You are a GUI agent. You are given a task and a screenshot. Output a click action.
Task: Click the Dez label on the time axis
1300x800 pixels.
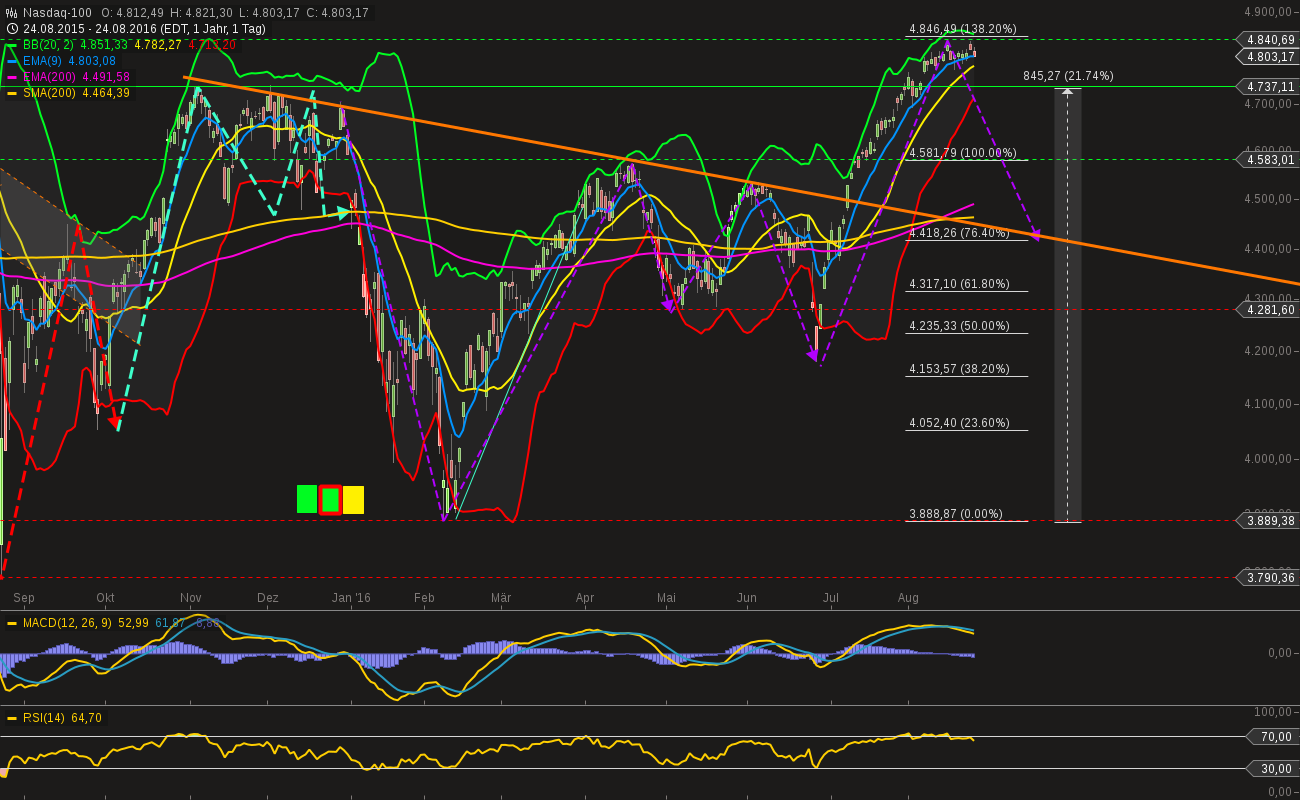267,598
